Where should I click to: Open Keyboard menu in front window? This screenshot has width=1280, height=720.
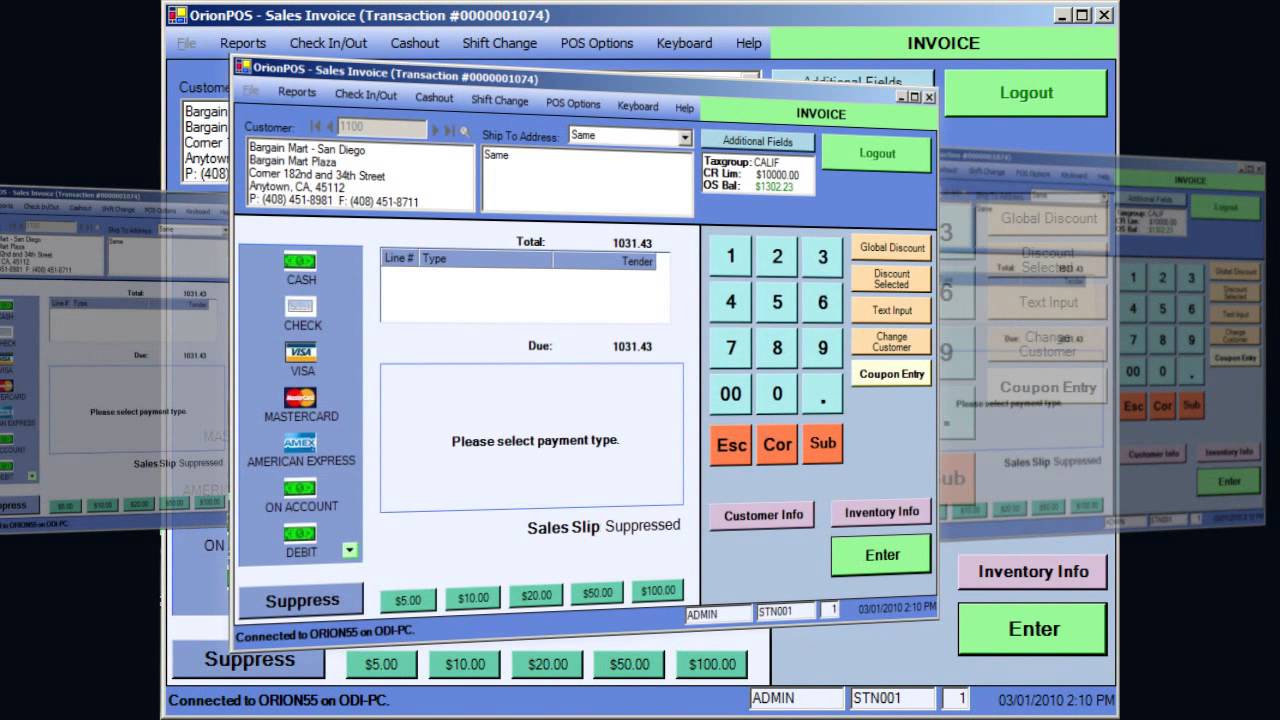(x=638, y=106)
